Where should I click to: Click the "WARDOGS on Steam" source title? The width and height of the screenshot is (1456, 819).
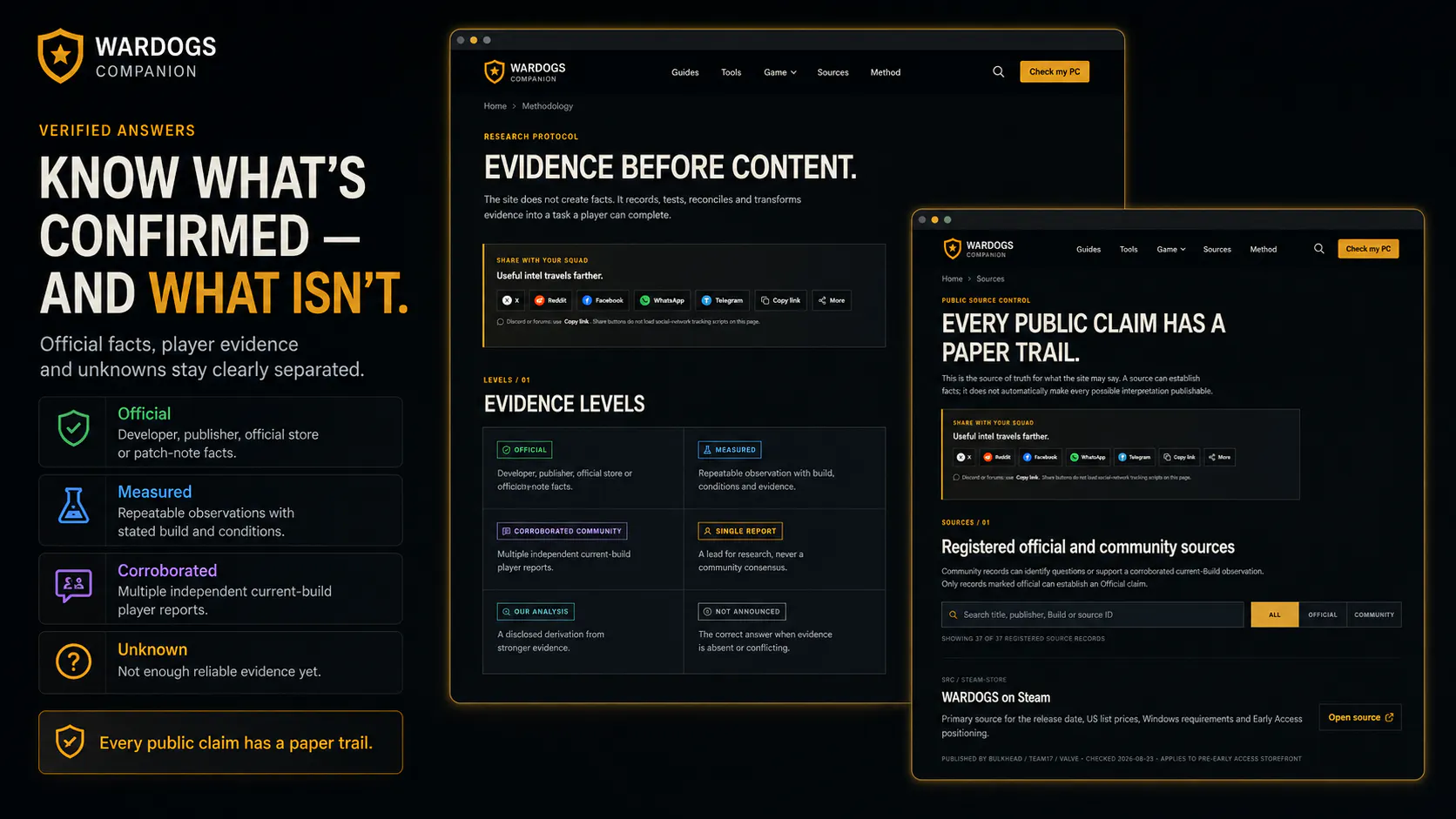pos(996,697)
